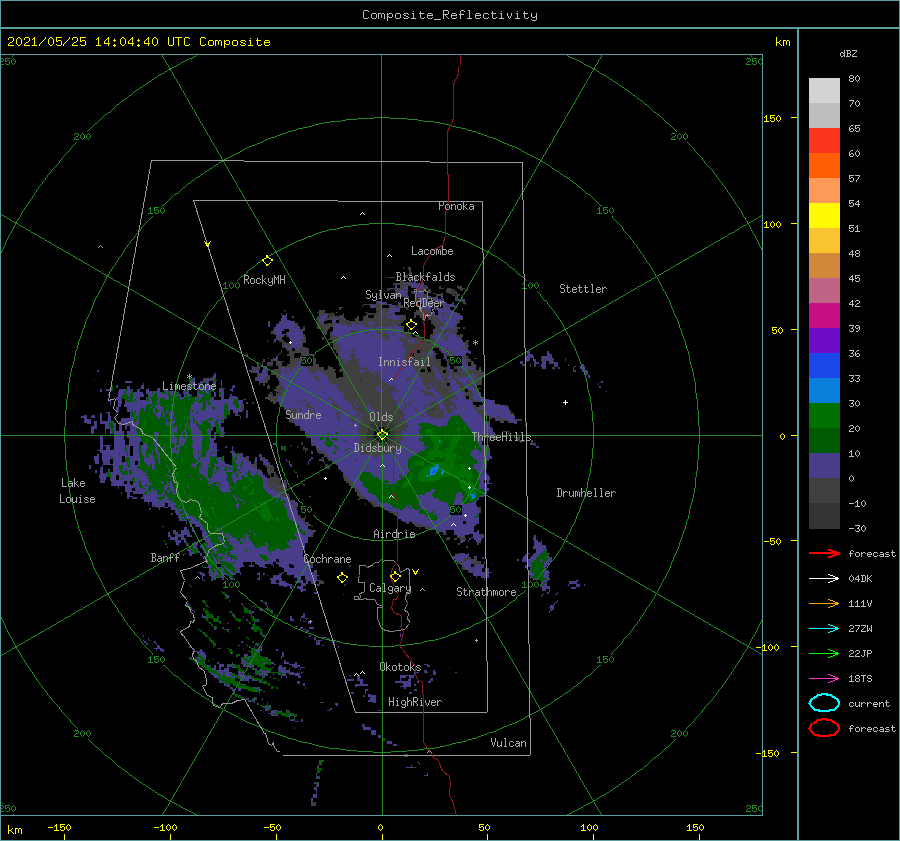Click the Strathmore label
Viewport: 900px width, 841px height.
pos(487,592)
